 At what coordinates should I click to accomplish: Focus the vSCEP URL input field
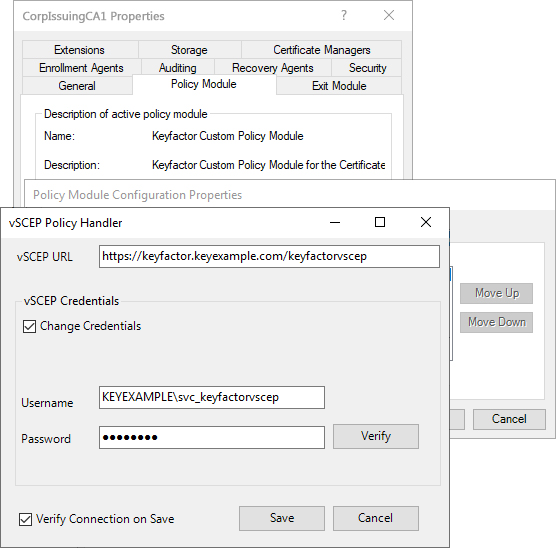click(269, 256)
